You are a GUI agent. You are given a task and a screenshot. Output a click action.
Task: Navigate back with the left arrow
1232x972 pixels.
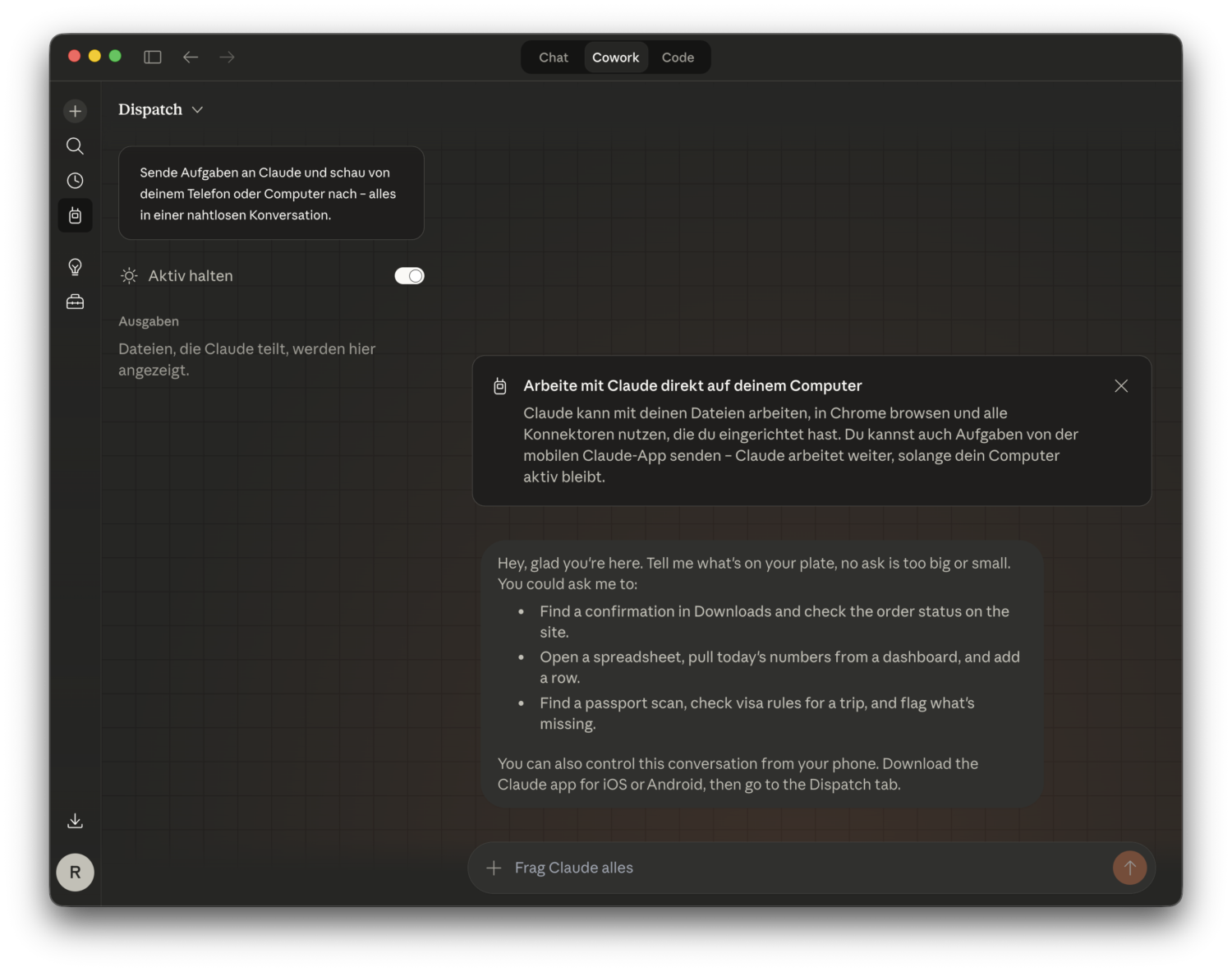click(x=191, y=57)
